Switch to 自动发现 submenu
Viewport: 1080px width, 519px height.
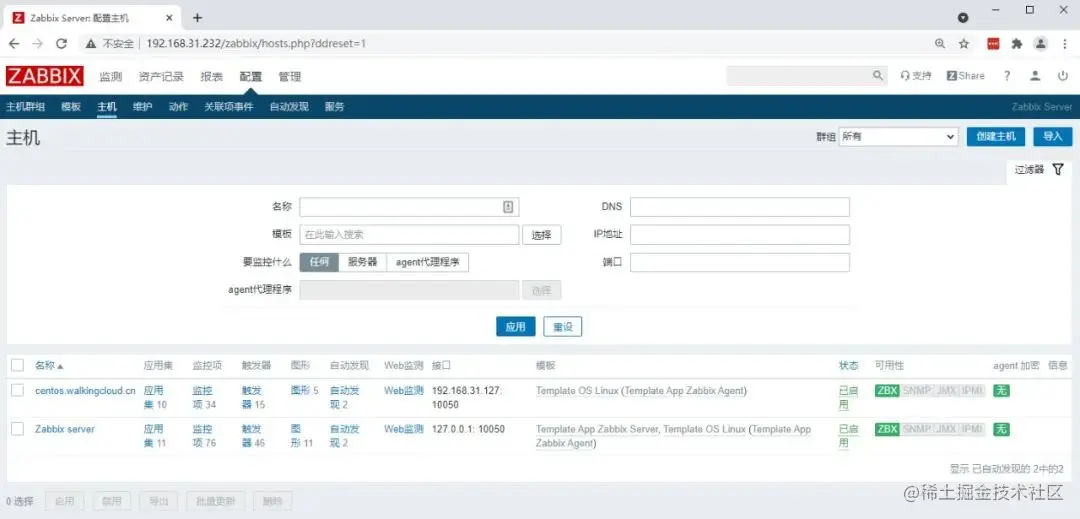(289, 107)
